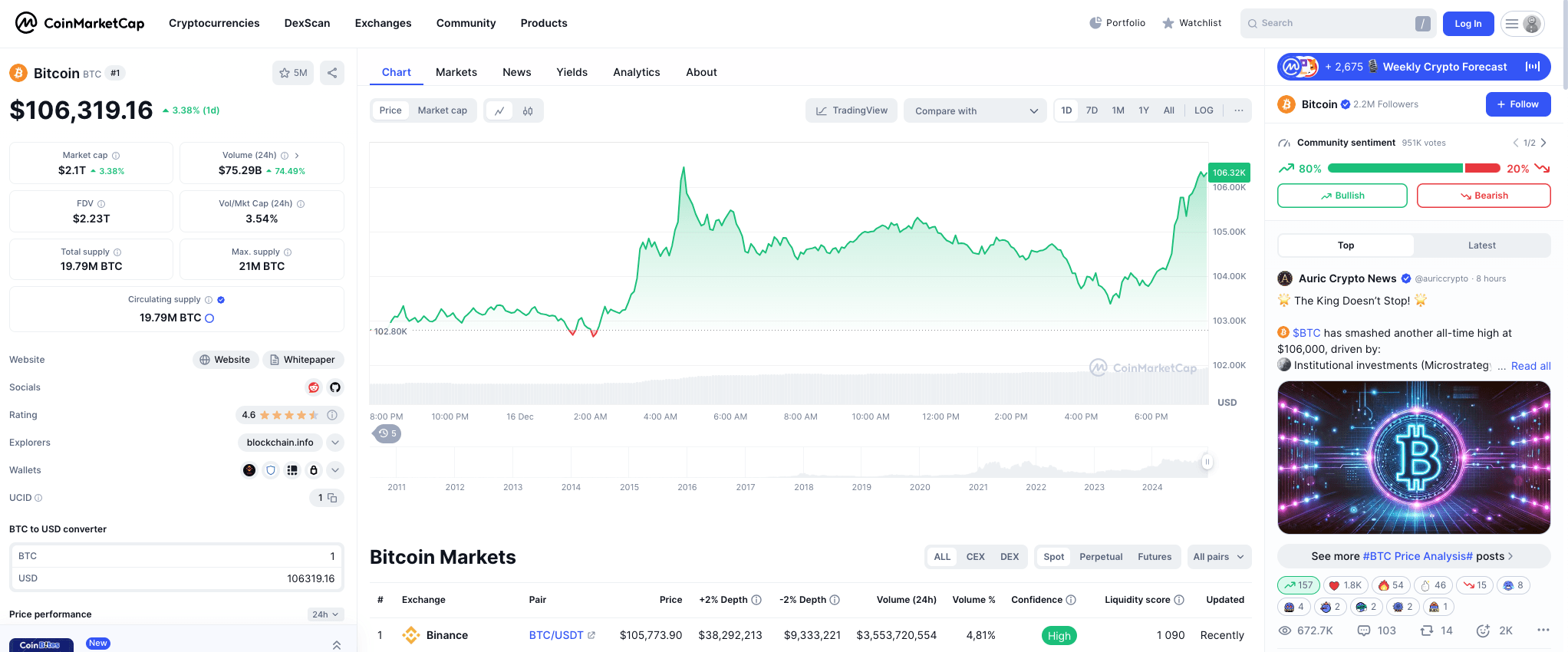Switch chart to line view icon
The width and height of the screenshot is (1568, 652).
[x=499, y=110]
